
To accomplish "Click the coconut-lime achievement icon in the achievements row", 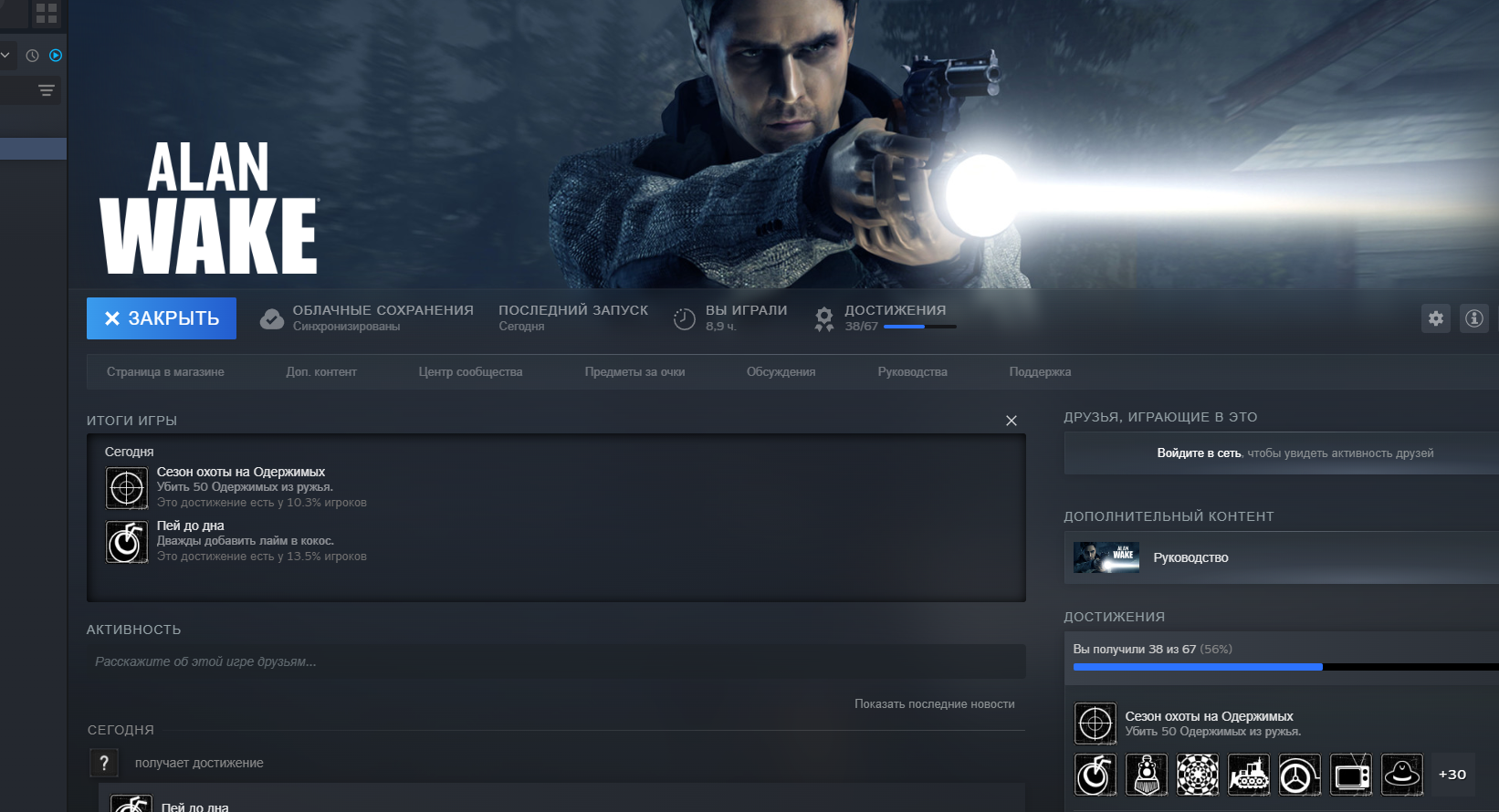I will (x=1095, y=775).
